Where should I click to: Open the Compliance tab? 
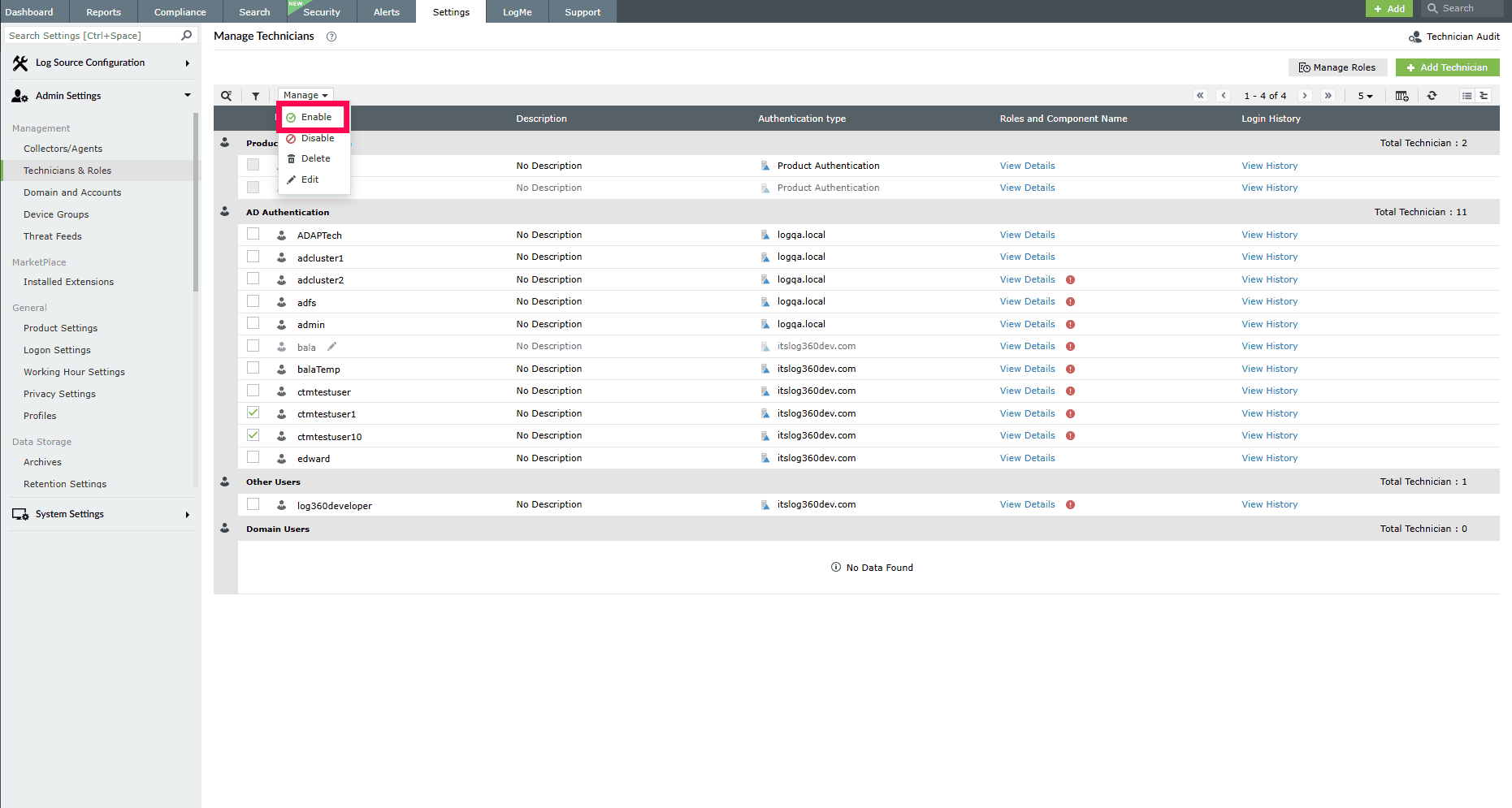[180, 11]
